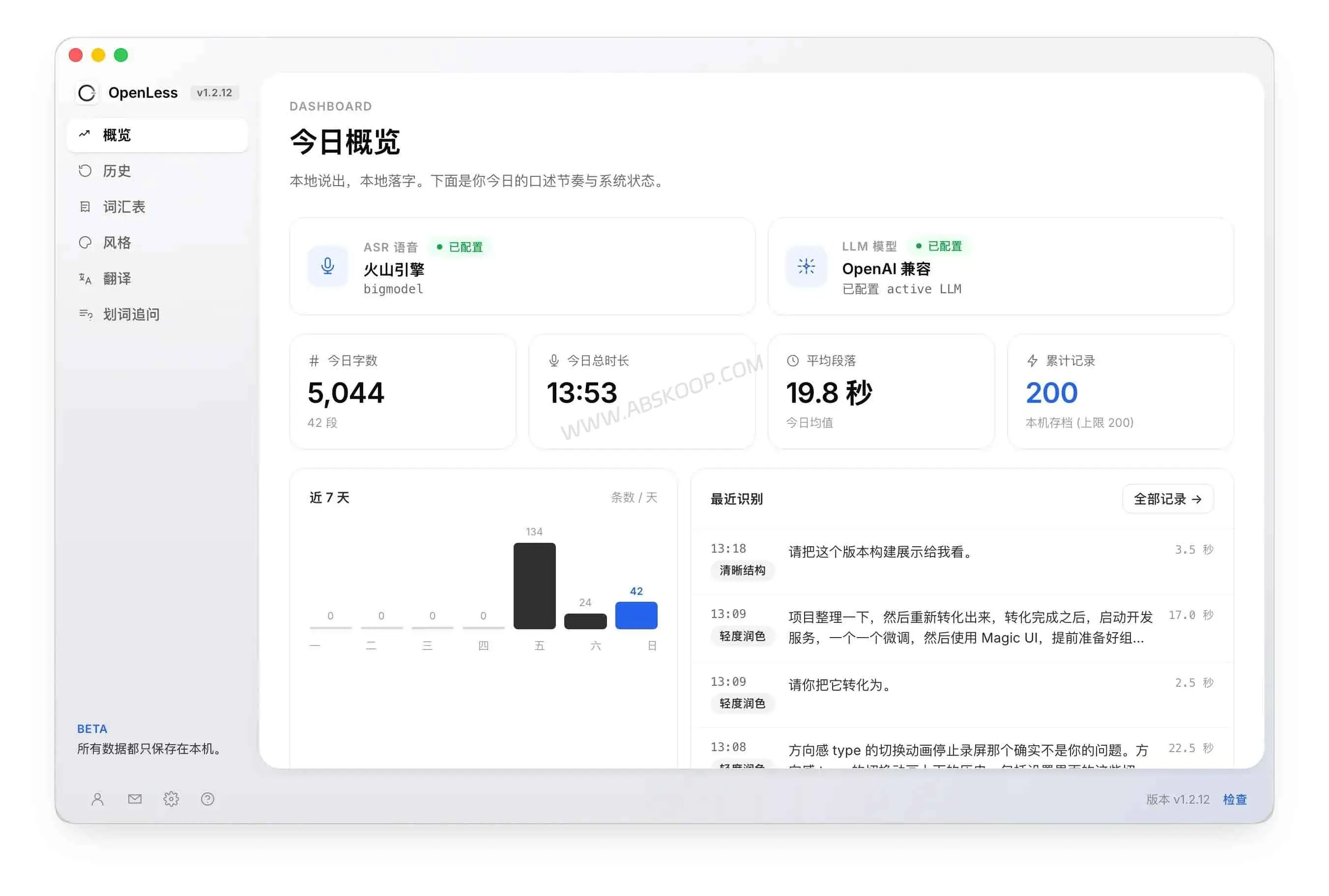This screenshot has width=1329, height=896.
Task: Click the 条数 / 天 chart unit label
Action: (634, 497)
